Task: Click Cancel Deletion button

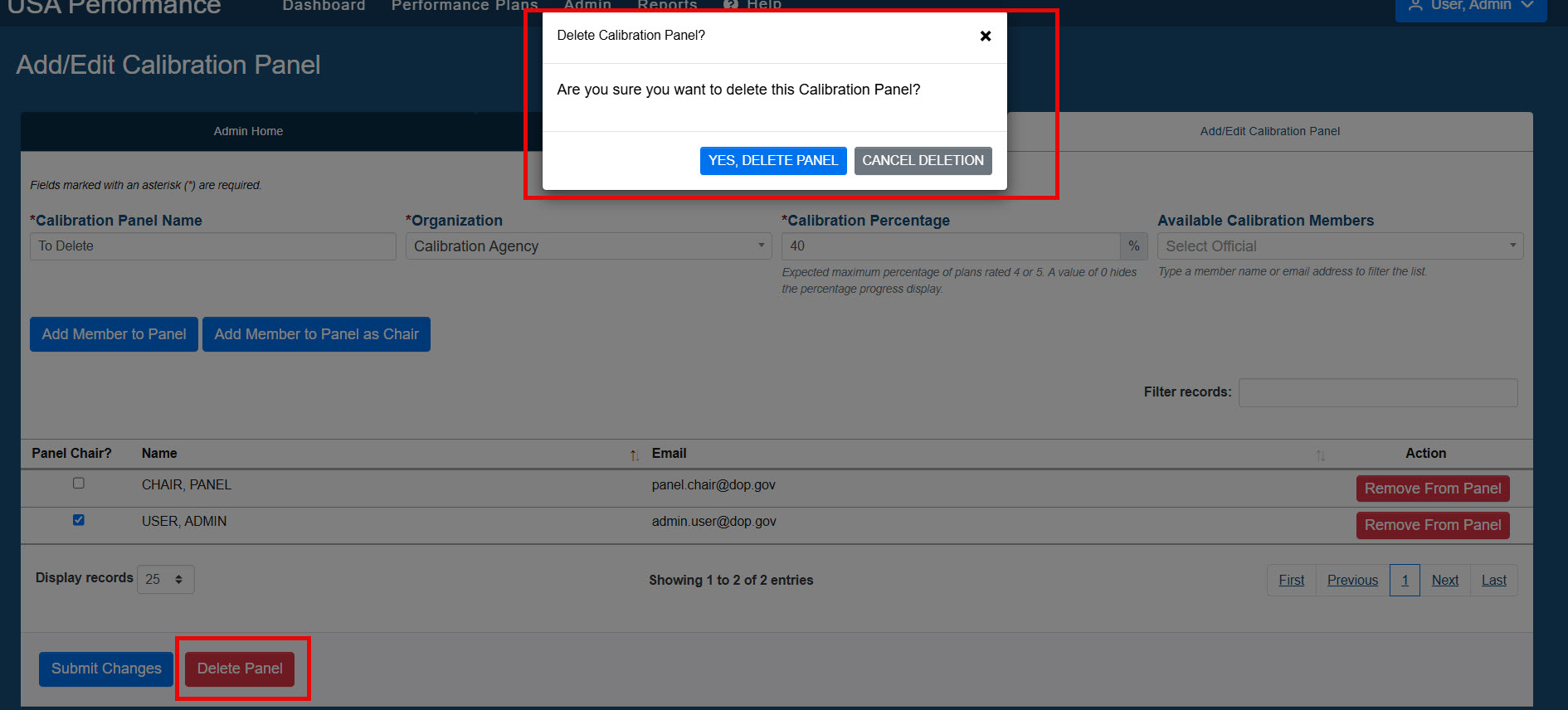Action: pyautogui.click(x=923, y=161)
